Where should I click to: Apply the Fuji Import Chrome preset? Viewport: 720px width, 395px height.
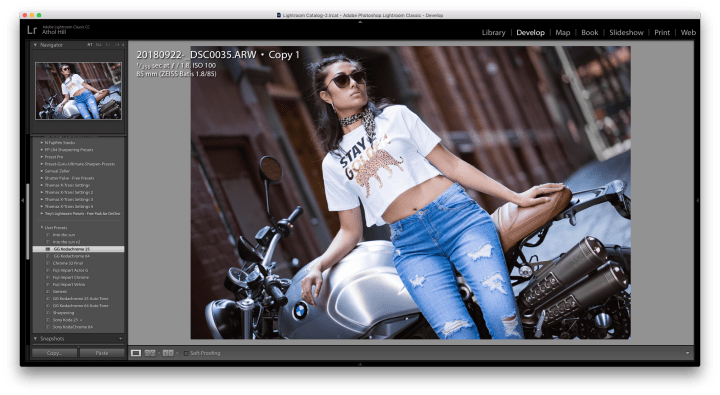71,277
